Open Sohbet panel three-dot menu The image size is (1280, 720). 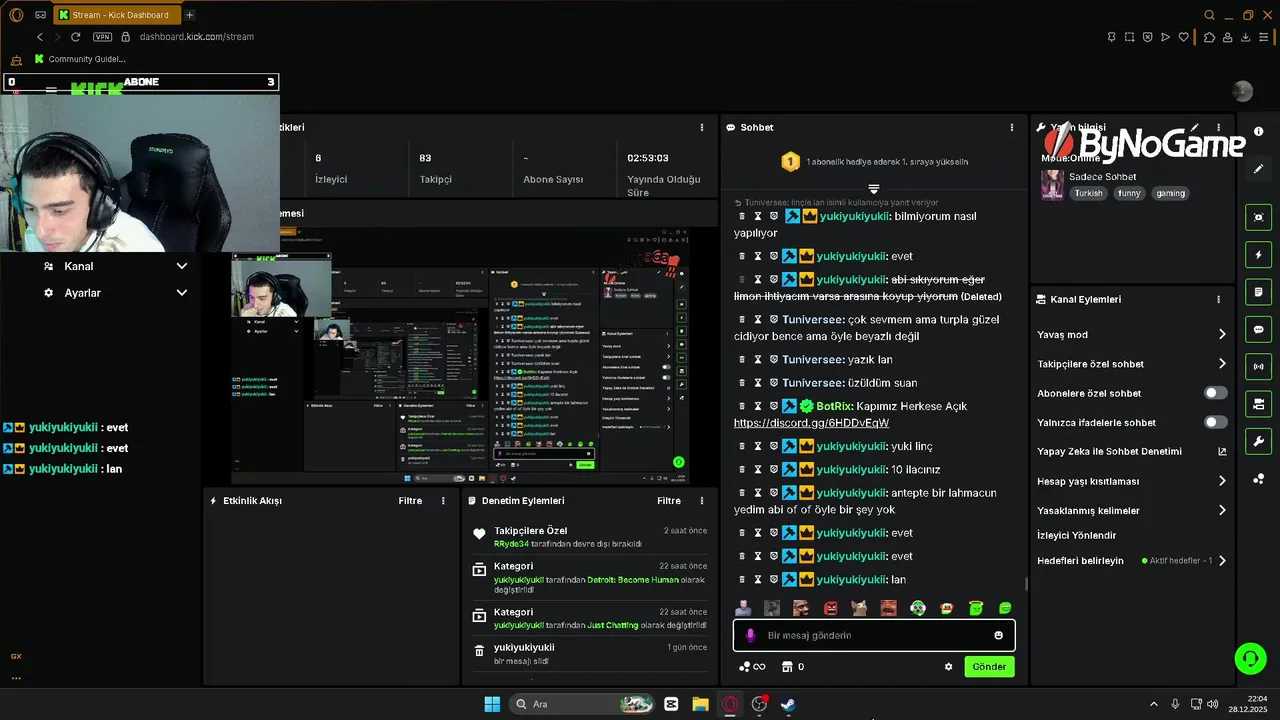(x=1012, y=128)
